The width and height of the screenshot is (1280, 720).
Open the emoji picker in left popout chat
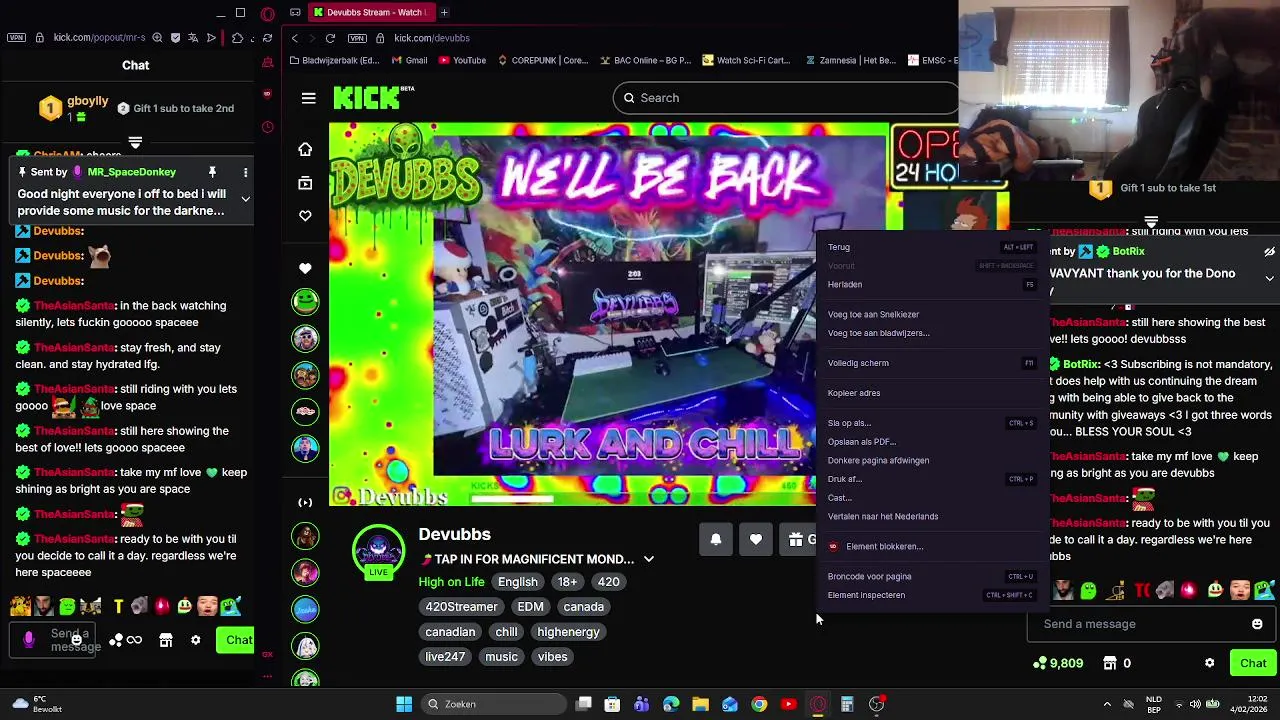click(76, 640)
